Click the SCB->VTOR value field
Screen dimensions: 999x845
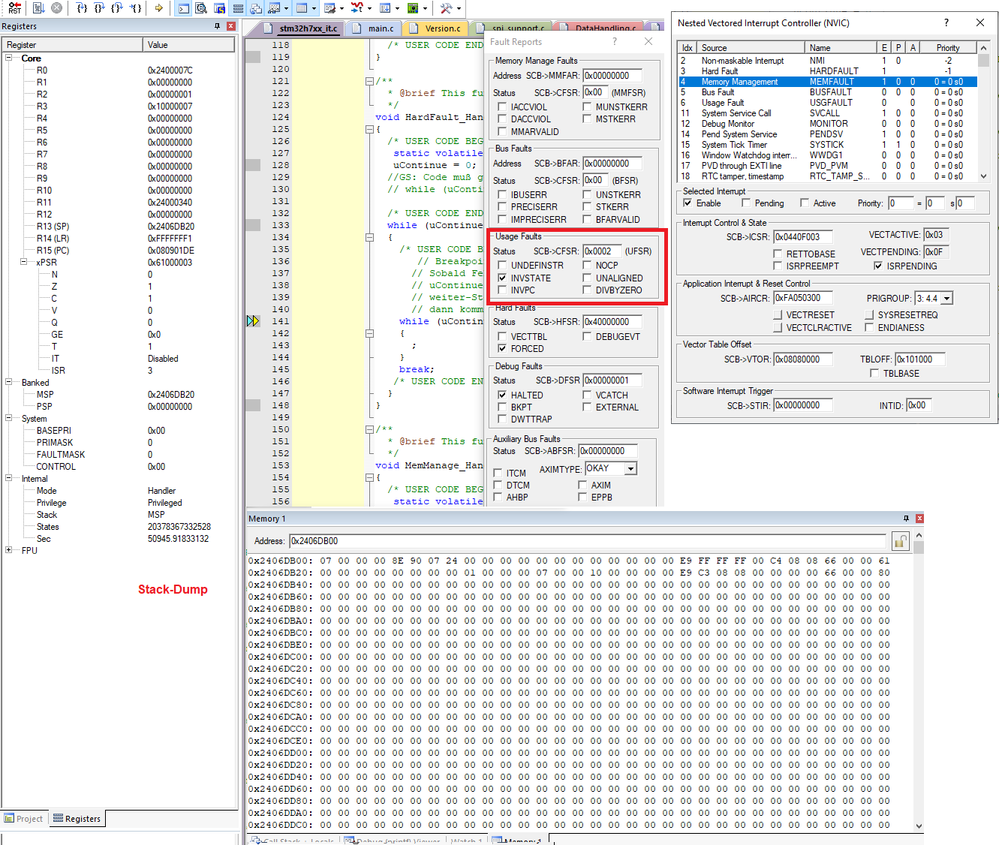coord(803,359)
